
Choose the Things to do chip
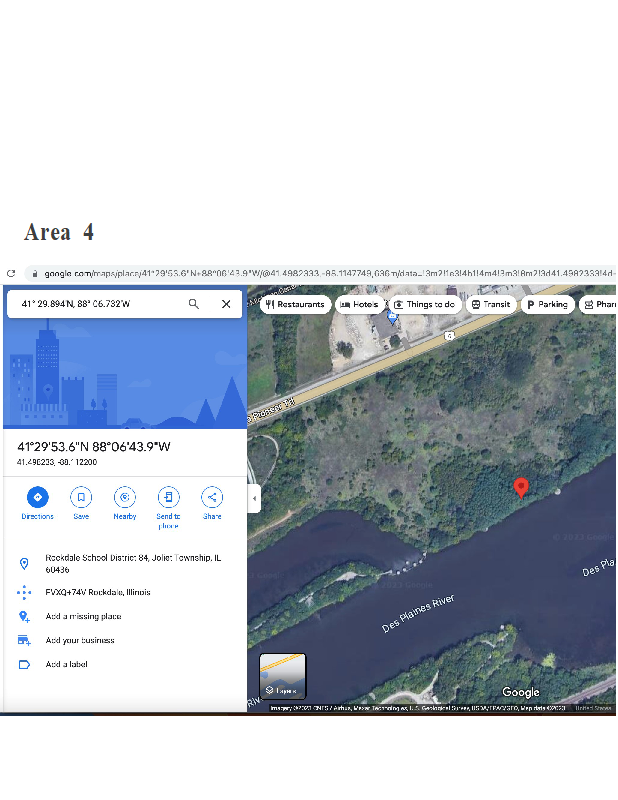(425, 304)
